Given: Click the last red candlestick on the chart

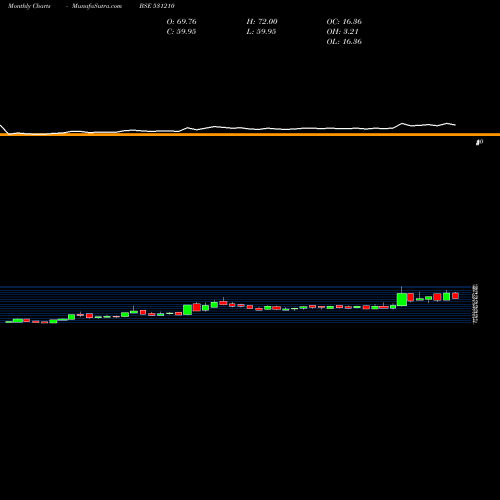Looking at the screenshot, I should click(455, 296).
